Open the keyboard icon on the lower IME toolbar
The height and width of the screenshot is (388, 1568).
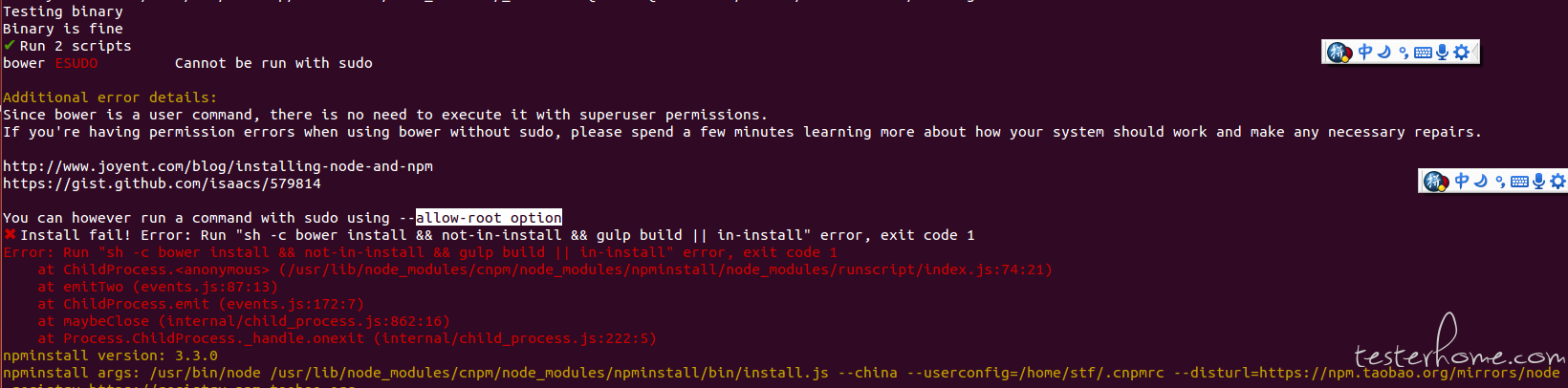pyautogui.click(x=1519, y=182)
